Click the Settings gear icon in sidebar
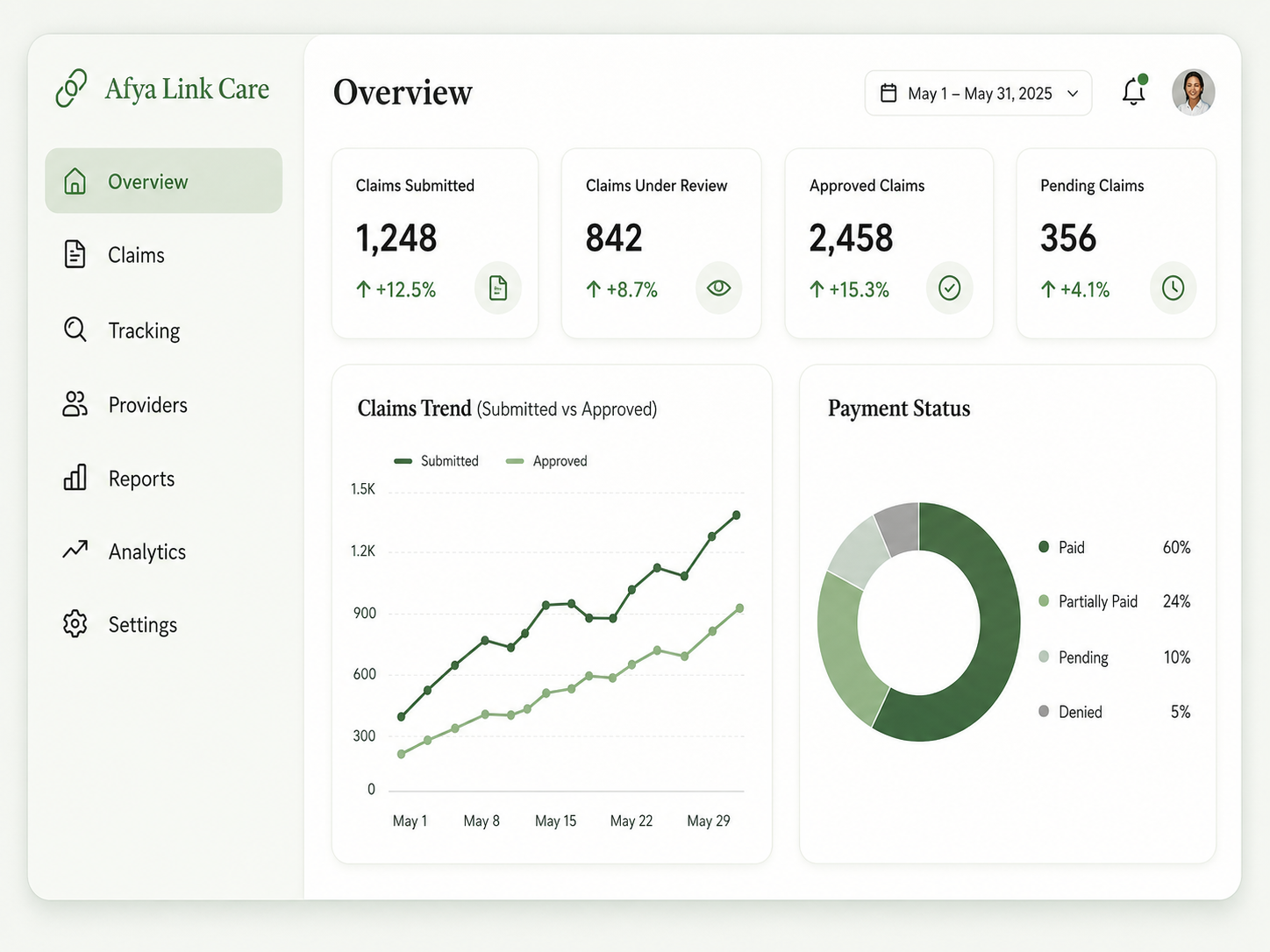 click(x=75, y=623)
